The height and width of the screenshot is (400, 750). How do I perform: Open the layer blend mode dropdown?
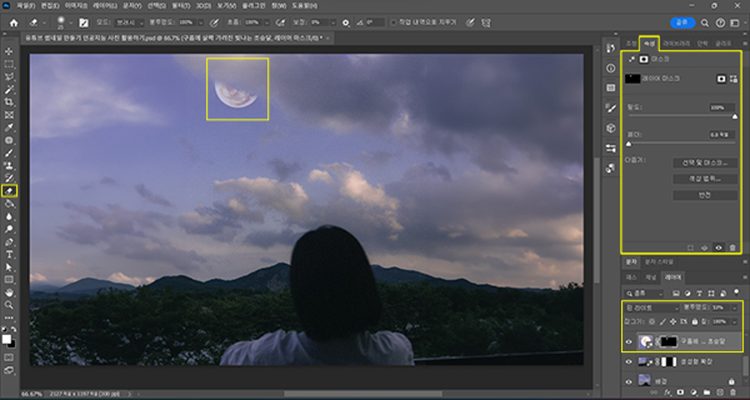click(652, 308)
